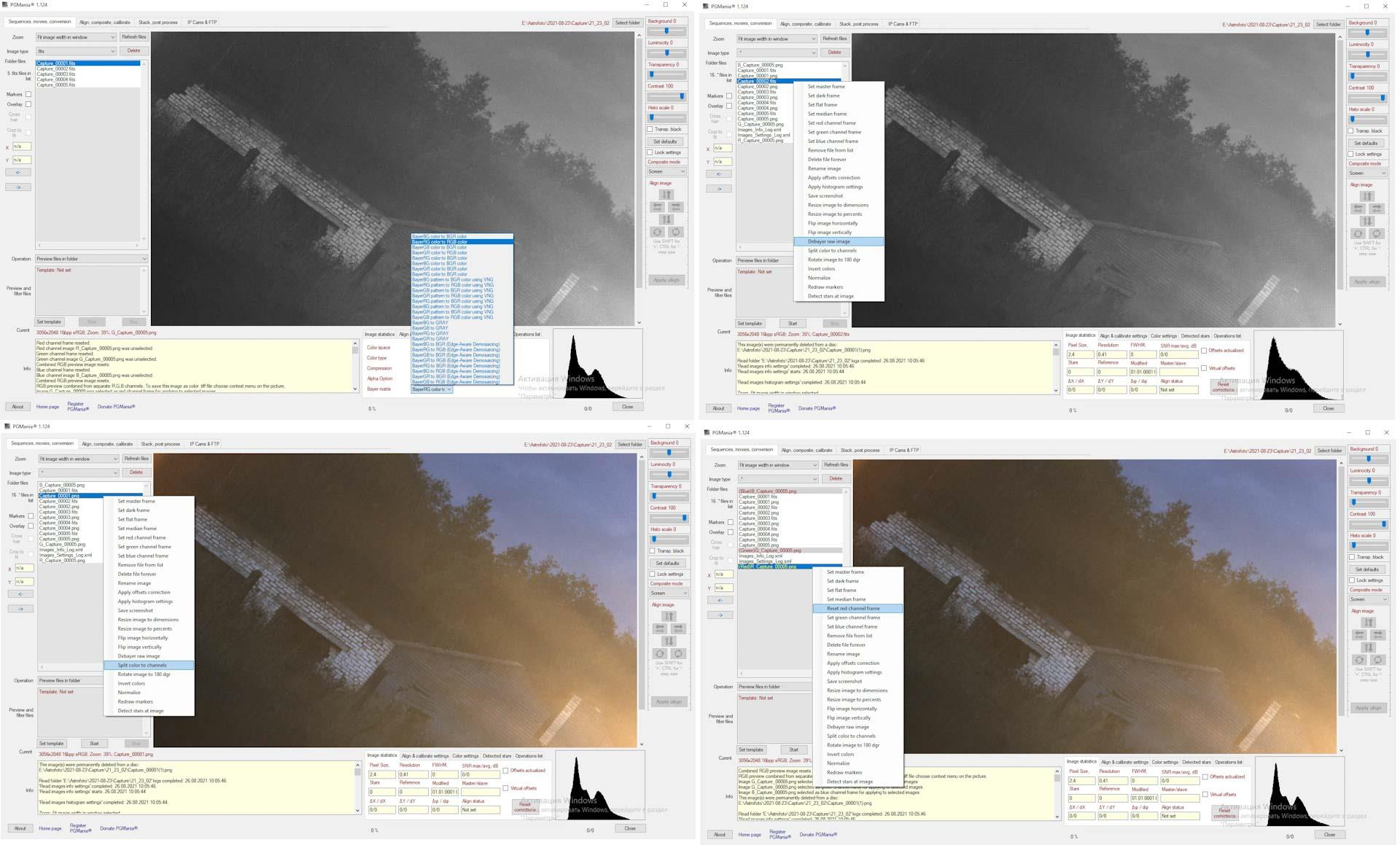Click Align image shift-up arrow in top-left window

(x=666, y=195)
